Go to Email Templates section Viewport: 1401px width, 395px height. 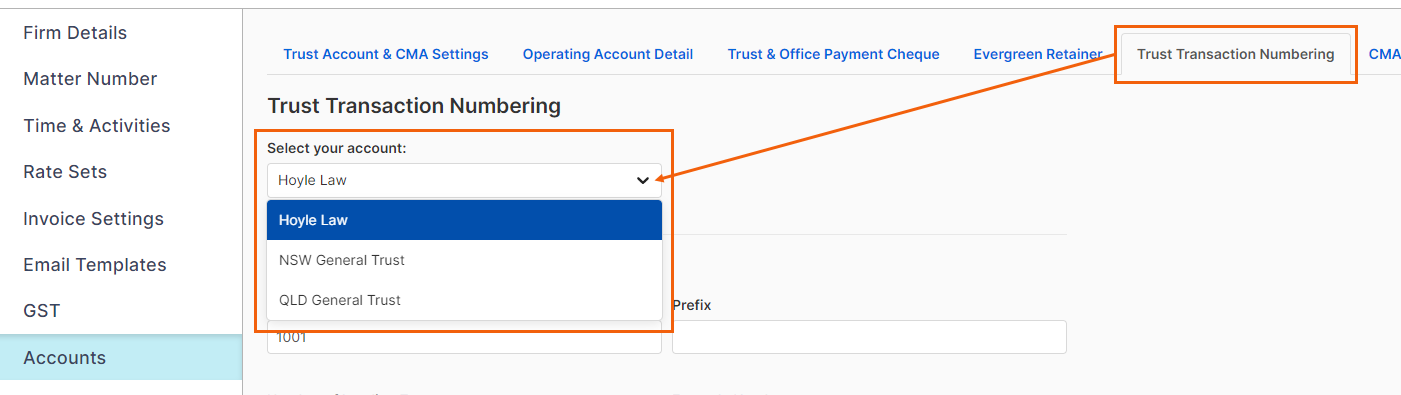(x=95, y=265)
